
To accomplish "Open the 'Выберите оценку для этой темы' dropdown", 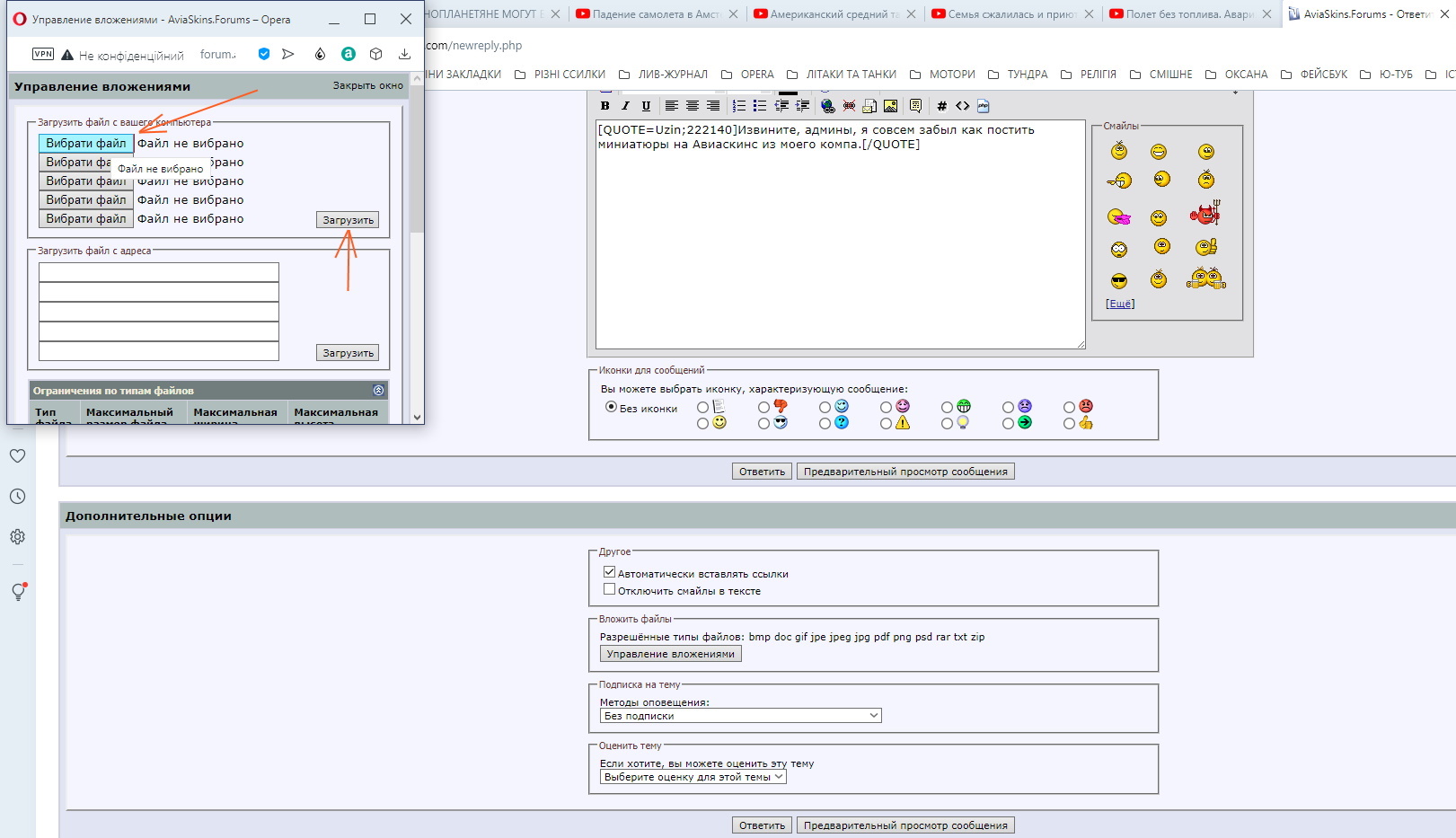I will [693, 777].
